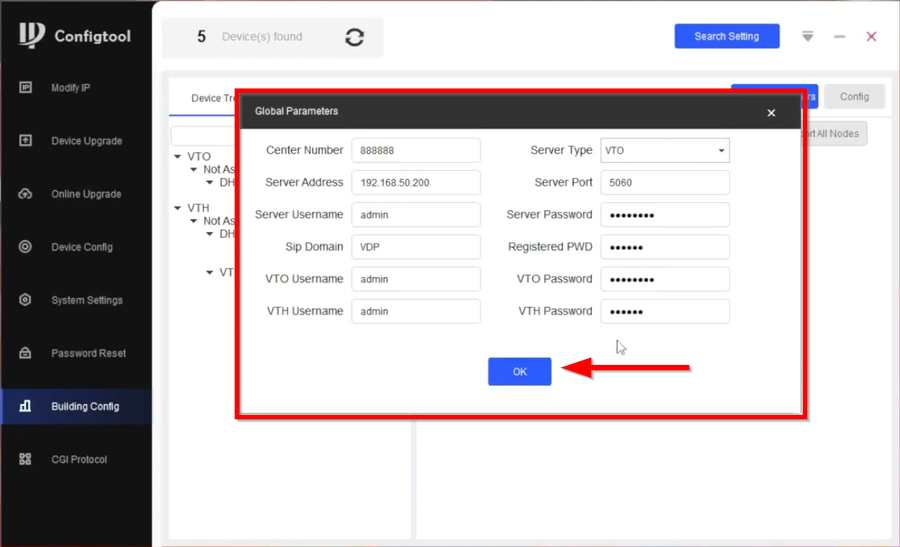Click the Building Config chart icon
The height and width of the screenshot is (547, 900).
(25, 406)
